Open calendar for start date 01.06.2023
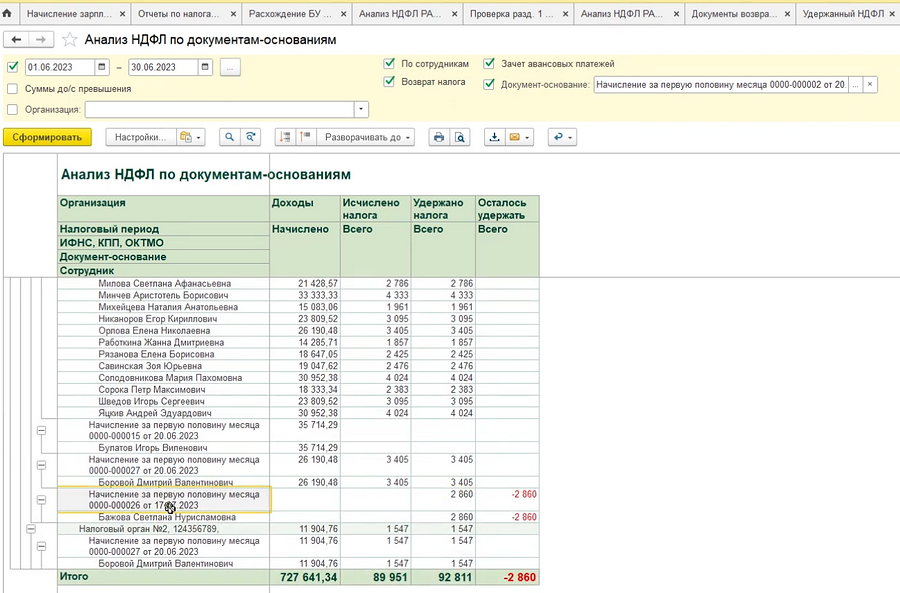Image resolution: width=900 pixels, height=593 pixels. (102, 67)
